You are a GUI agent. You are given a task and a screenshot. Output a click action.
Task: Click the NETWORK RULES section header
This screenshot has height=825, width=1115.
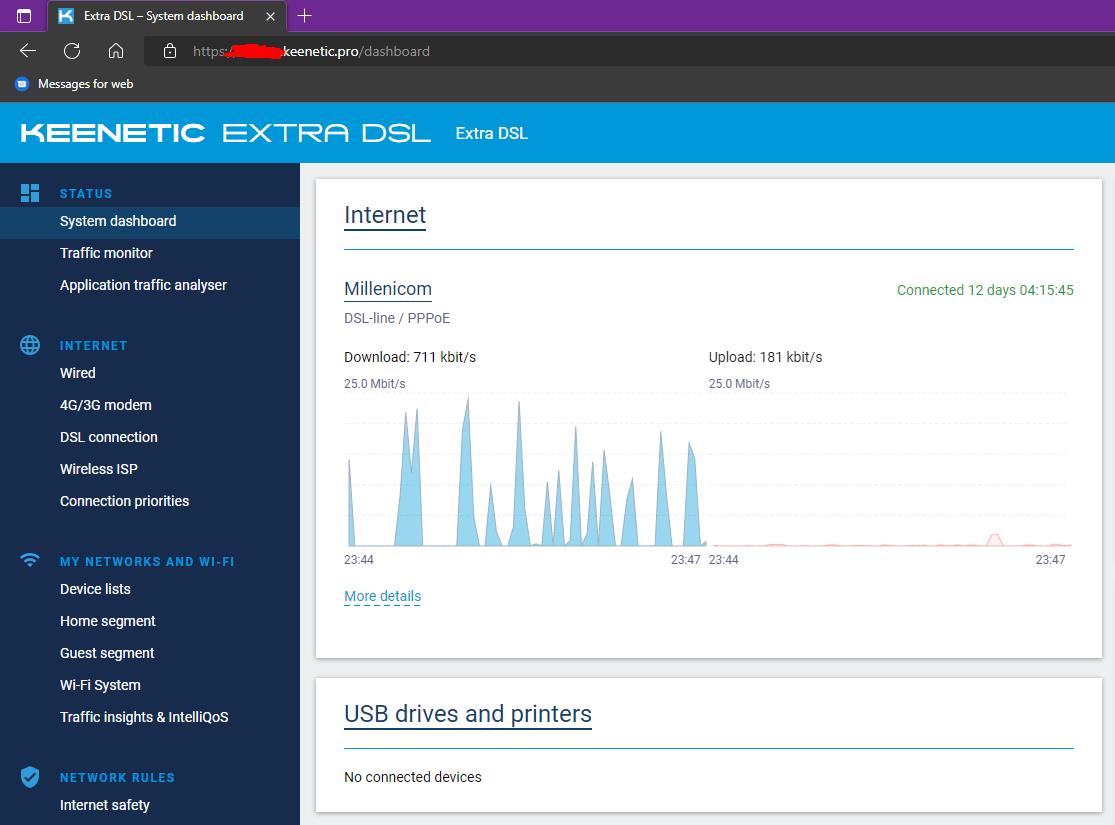point(117,778)
